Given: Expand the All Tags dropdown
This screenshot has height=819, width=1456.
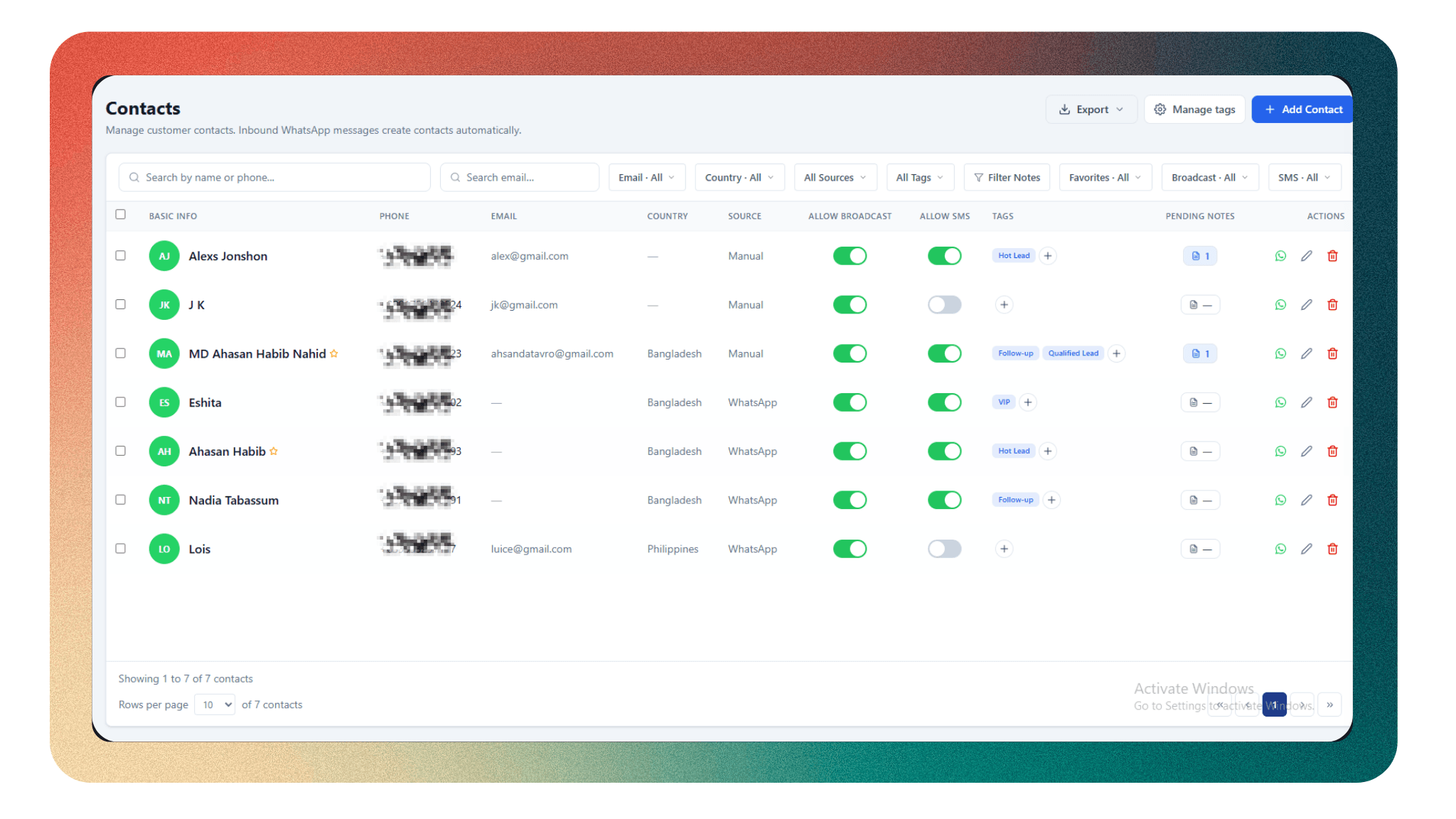Looking at the screenshot, I should 920,178.
